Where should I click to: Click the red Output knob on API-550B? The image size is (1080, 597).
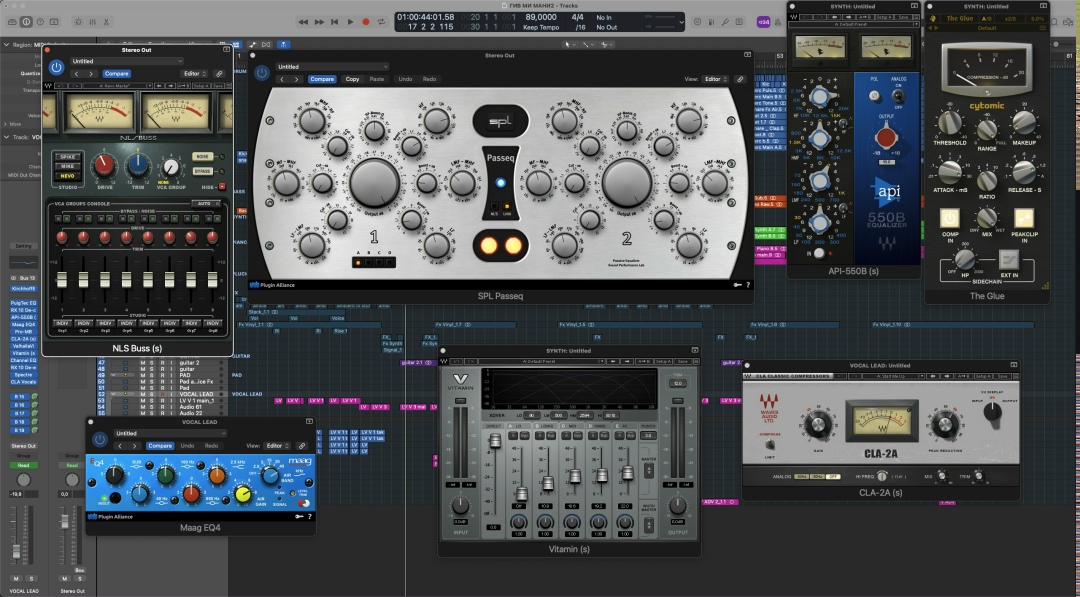(x=886, y=138)
